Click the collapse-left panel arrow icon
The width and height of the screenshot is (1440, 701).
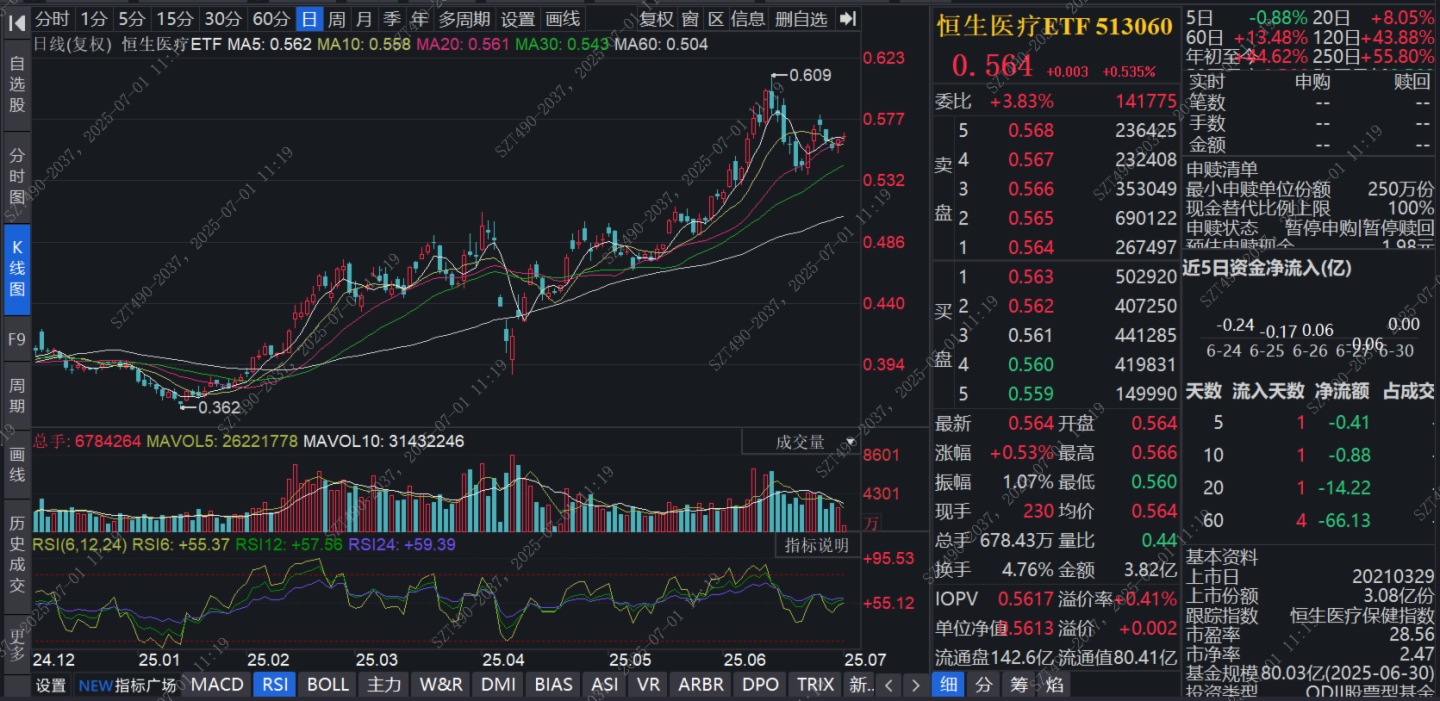coord(17,19)
